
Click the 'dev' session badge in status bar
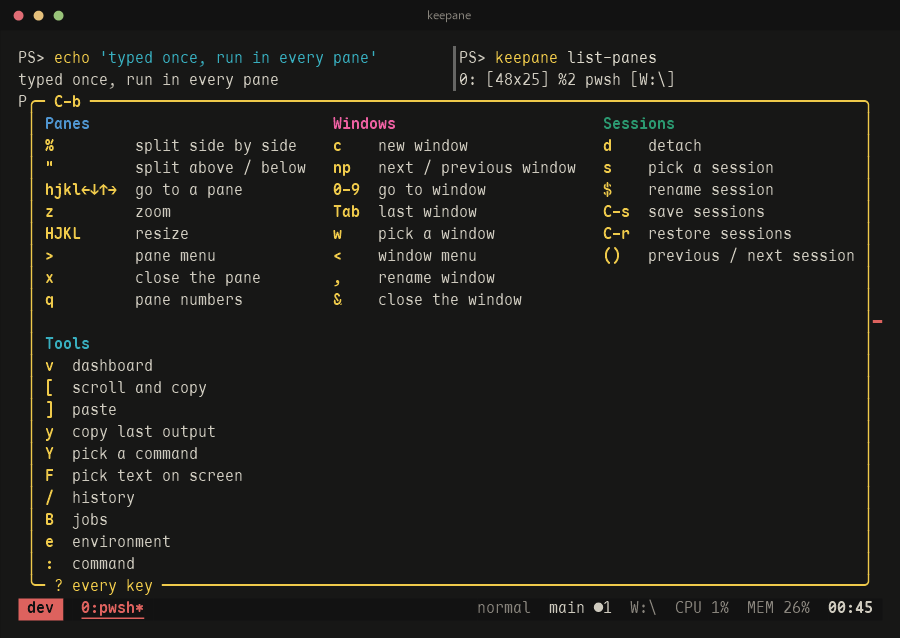41,608
